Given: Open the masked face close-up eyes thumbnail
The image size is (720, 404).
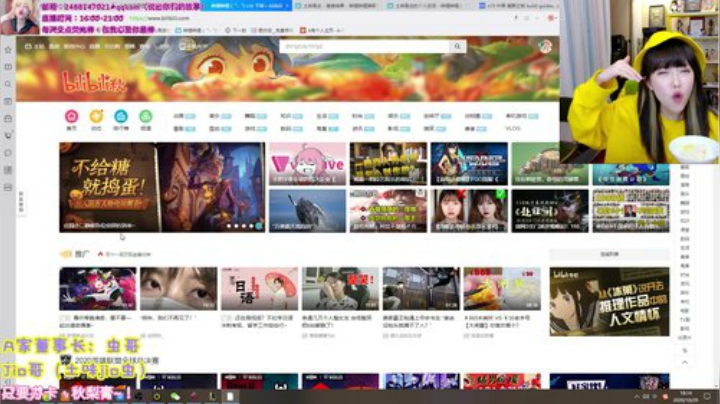Looking at the screenshot, I should click(179, 289).
